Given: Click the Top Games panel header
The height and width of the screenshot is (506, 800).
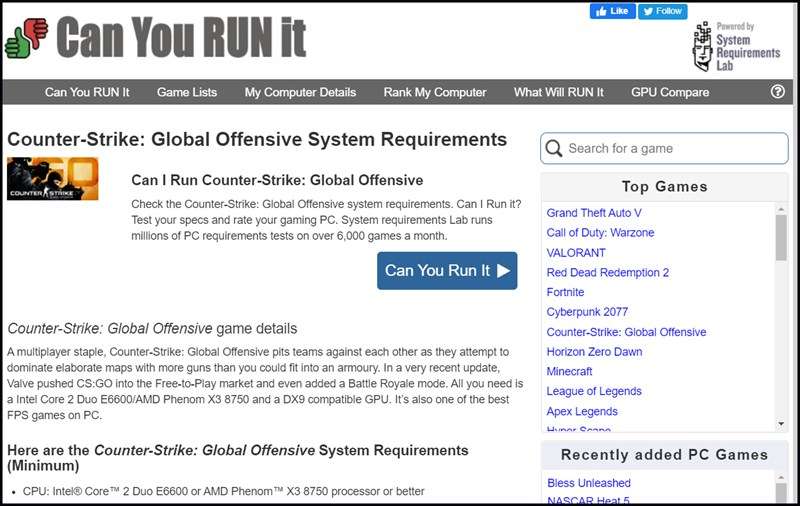Looking at the screenshot, I should click(x=664, y=187).
